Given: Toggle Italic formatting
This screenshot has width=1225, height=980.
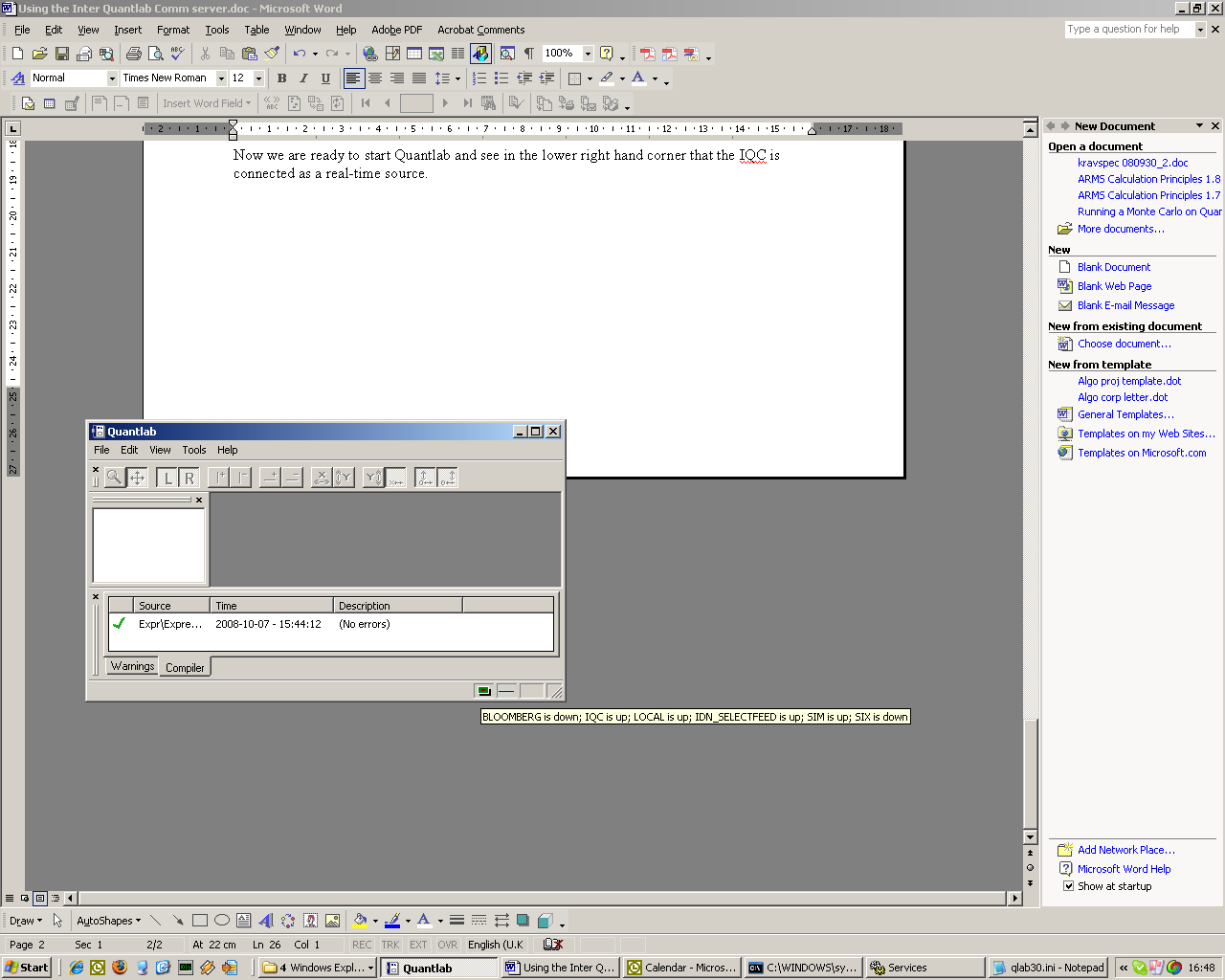Looking at the screenshot, I should pyautogui.click(x=303, y=78).
